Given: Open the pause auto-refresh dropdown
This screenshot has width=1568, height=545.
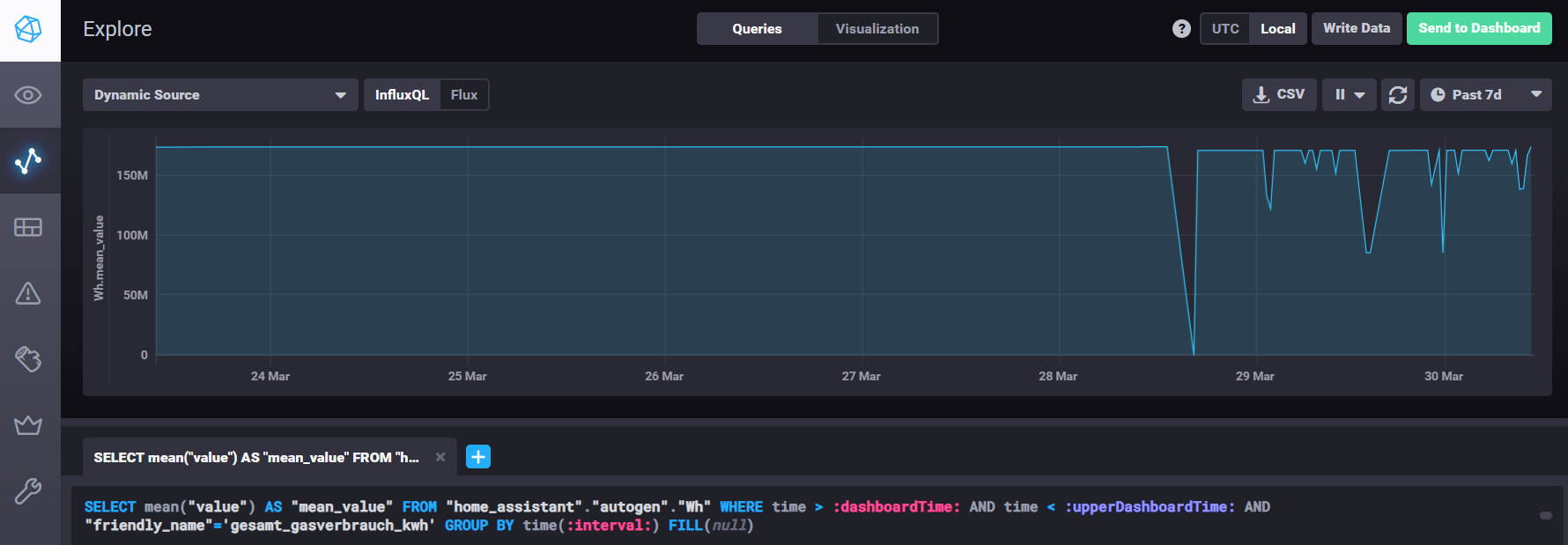Looking at the screenshot, I should [1349, 95].
